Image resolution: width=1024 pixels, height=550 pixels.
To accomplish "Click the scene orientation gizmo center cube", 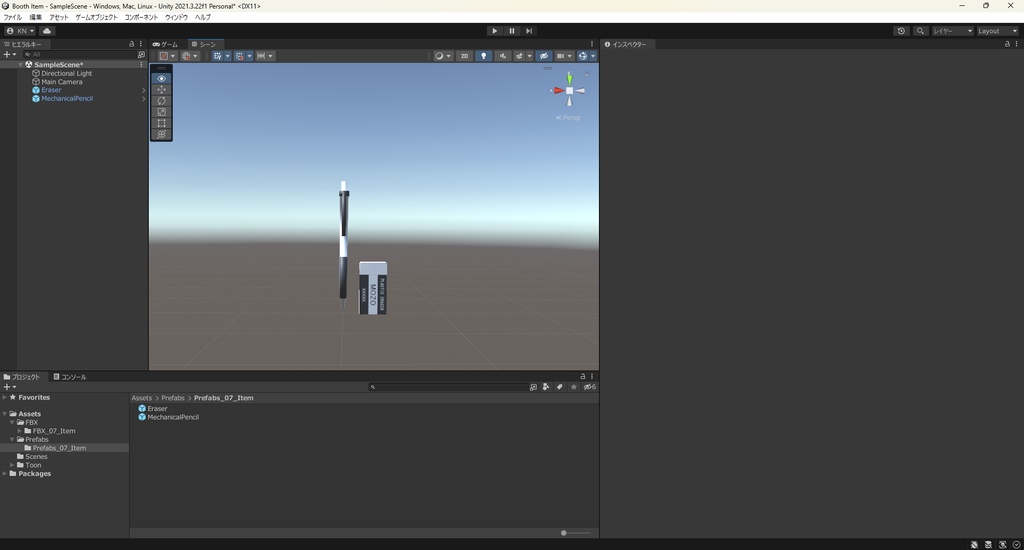I will coord(569,91).
